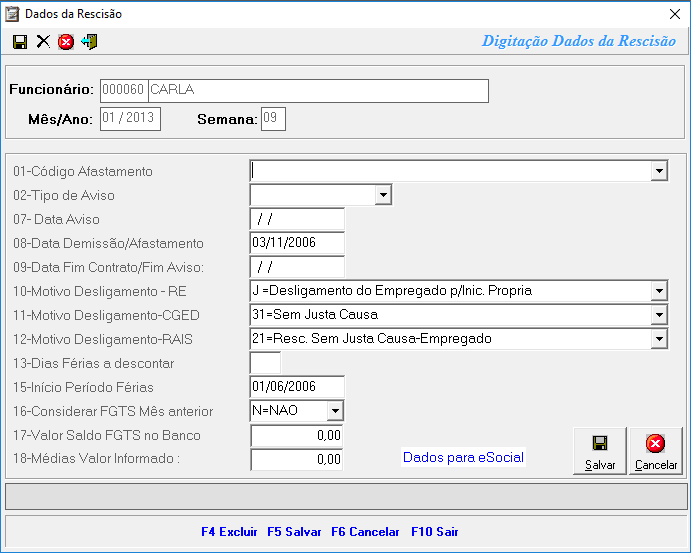
Task: Click the save floppy disk toolbar icon
Action: coord(20,41)
